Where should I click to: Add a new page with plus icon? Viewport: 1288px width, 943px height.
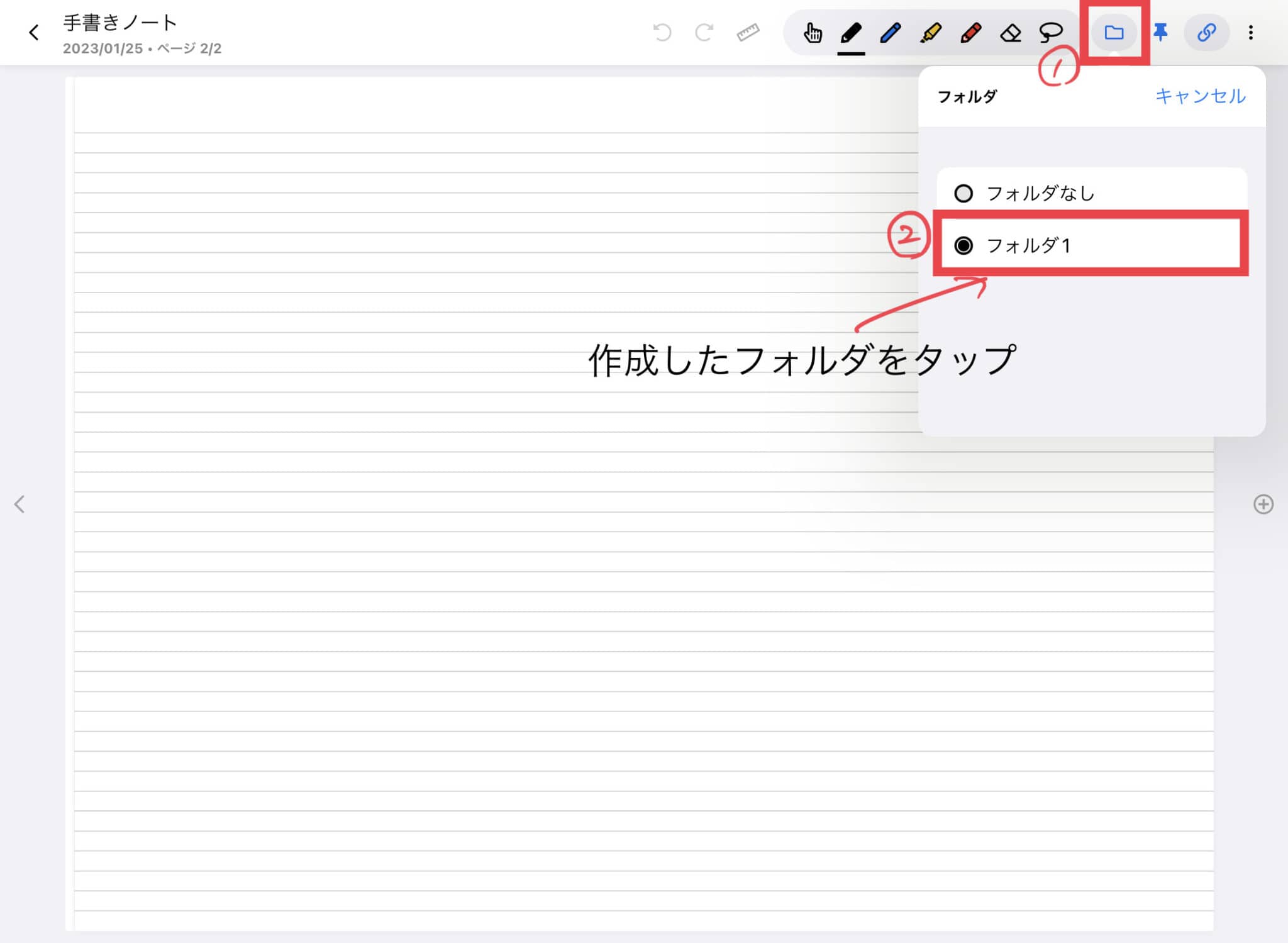pyautogui.click(x=1263, y=503)
